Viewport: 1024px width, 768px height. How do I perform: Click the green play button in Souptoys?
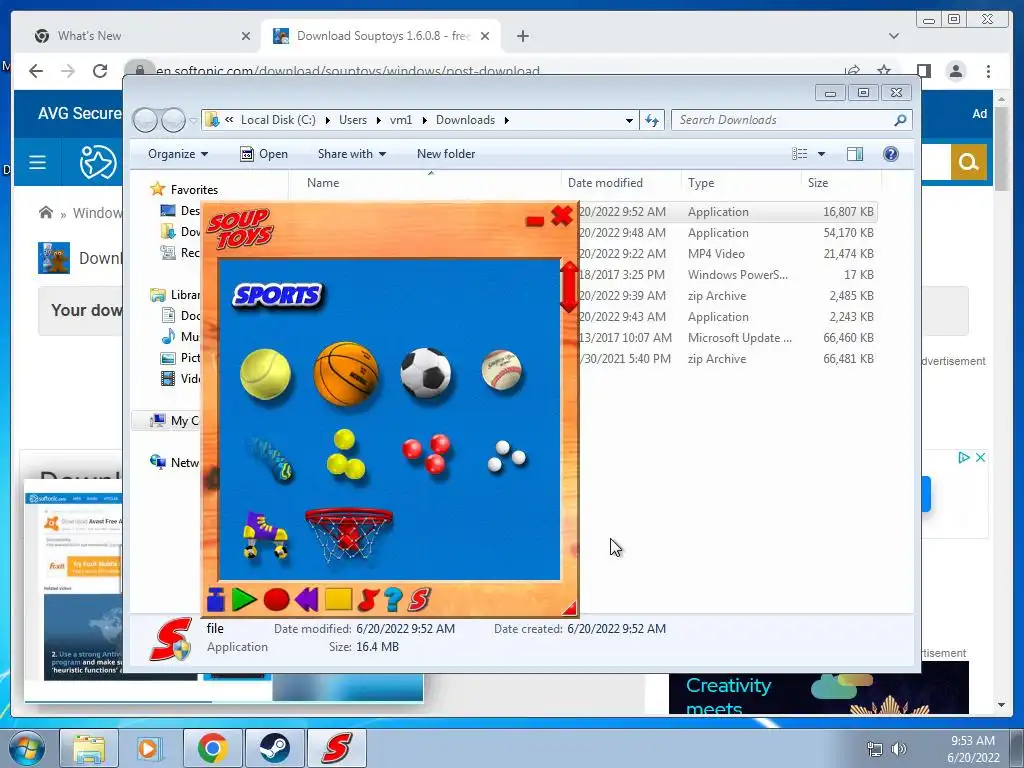click(244, 600)
